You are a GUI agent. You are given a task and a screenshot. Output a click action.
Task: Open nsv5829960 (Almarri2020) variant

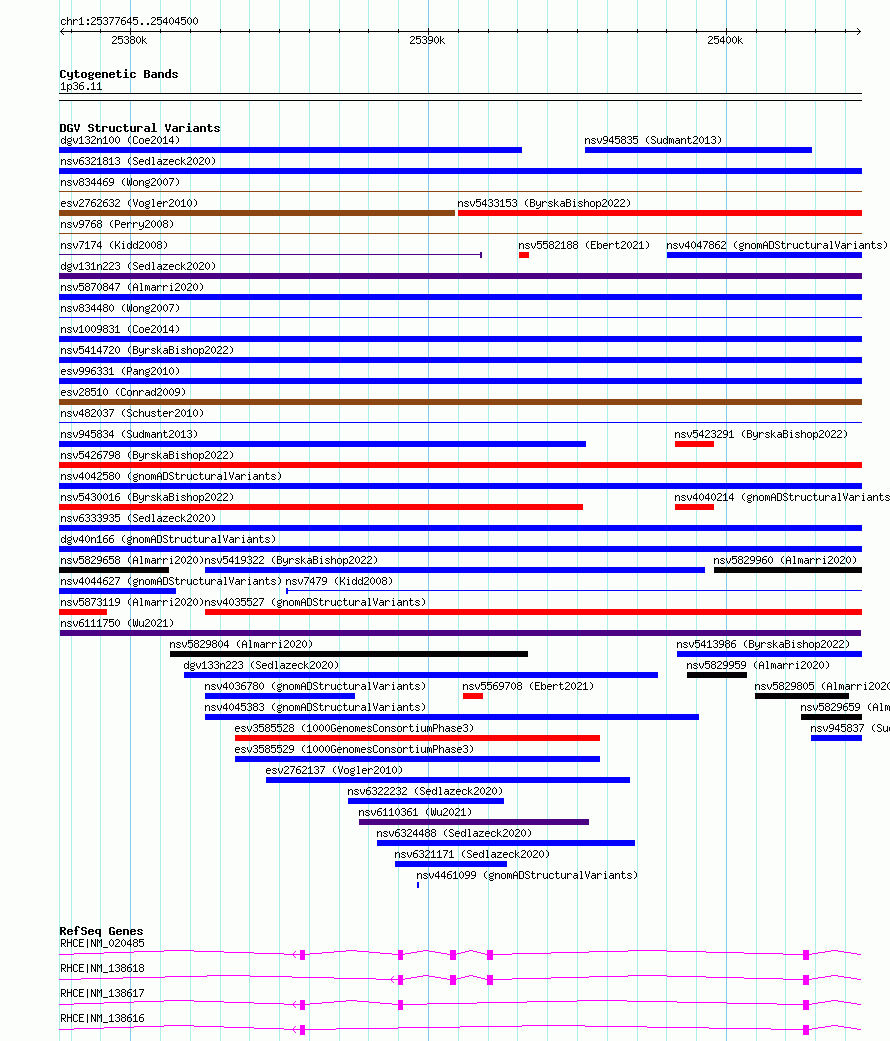[x=788, y=570]
